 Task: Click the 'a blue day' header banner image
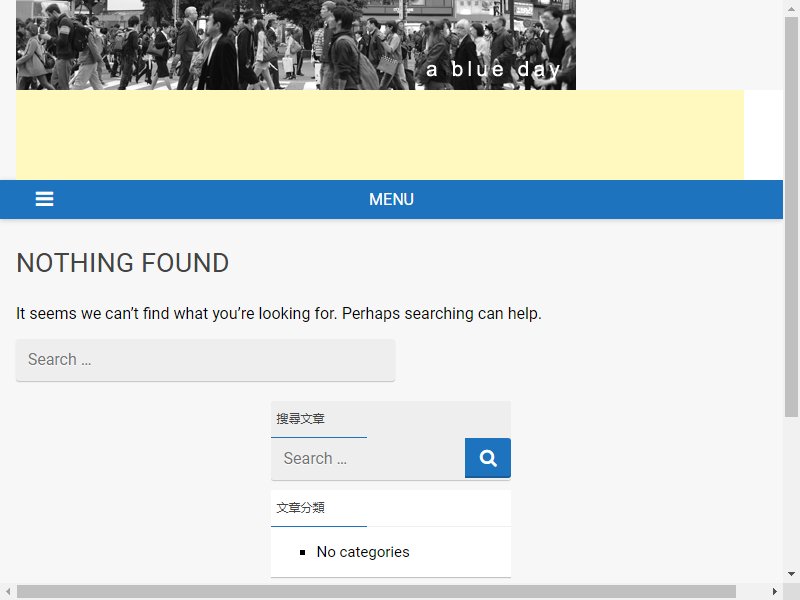[x=296, y=45]
